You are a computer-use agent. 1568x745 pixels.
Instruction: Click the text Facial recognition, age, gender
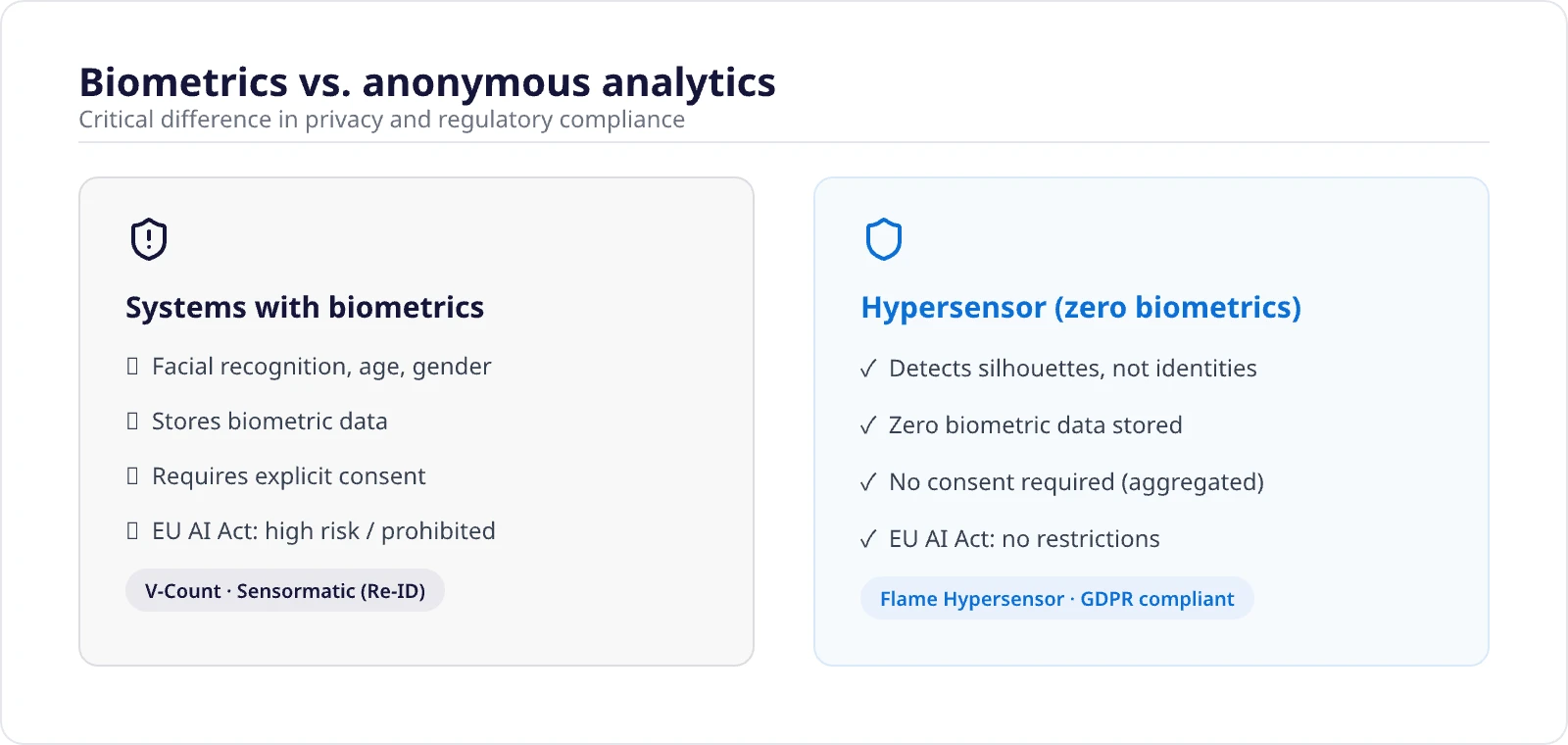[x=321, y=367]
